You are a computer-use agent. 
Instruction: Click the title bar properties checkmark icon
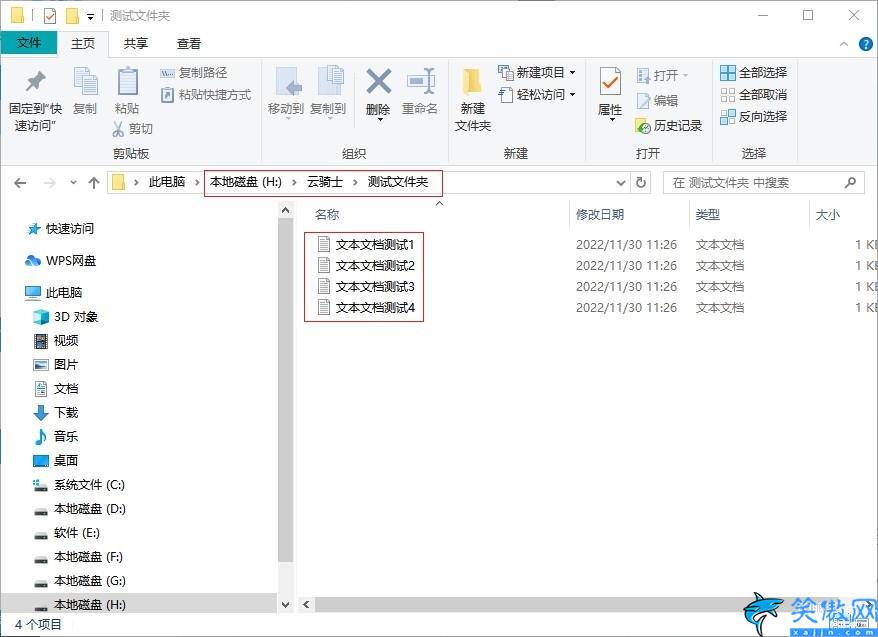[50, 16]
